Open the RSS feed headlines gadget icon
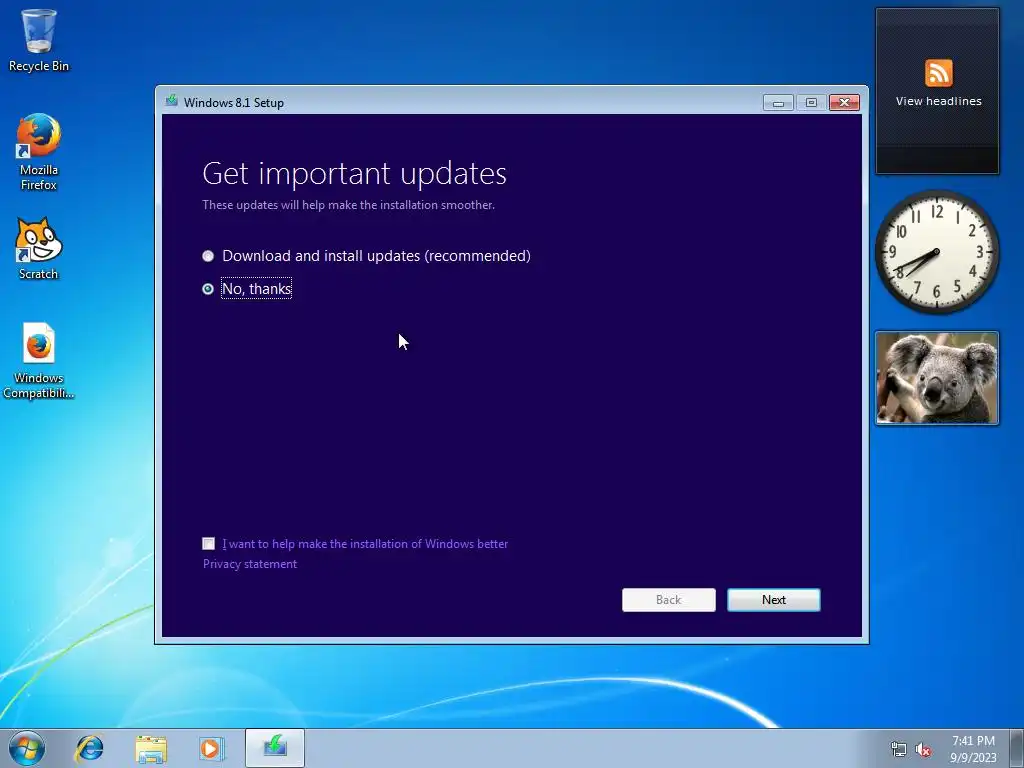The width and height of the screenshot is (1024, 768). click(x=938, y=72)
